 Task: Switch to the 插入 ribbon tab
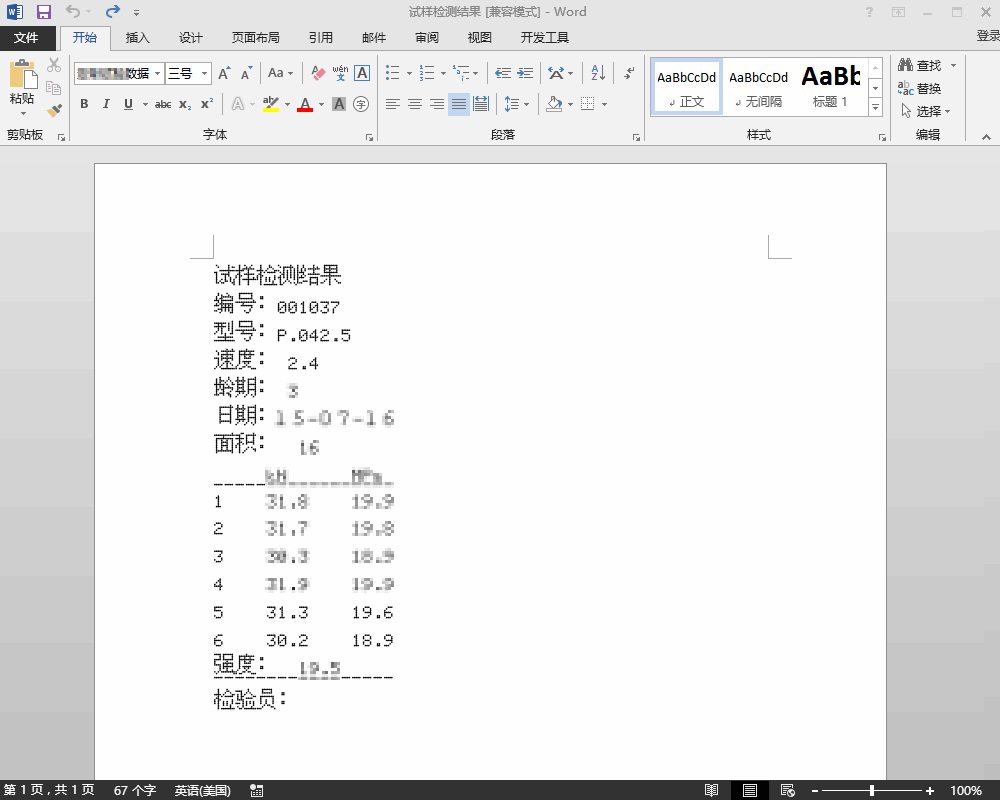(x=137, y=38)
